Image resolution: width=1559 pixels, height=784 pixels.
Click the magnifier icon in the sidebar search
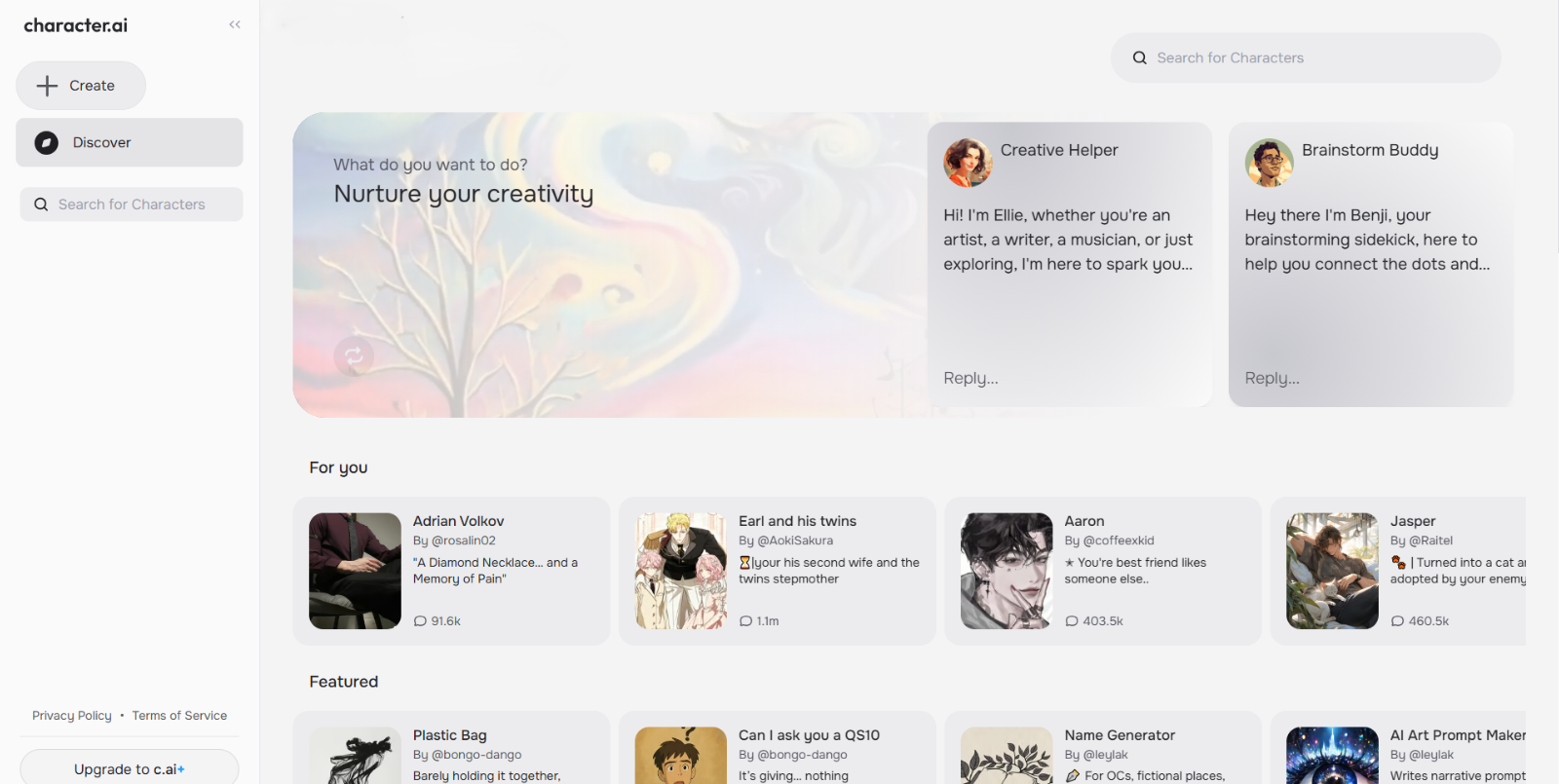41,205
